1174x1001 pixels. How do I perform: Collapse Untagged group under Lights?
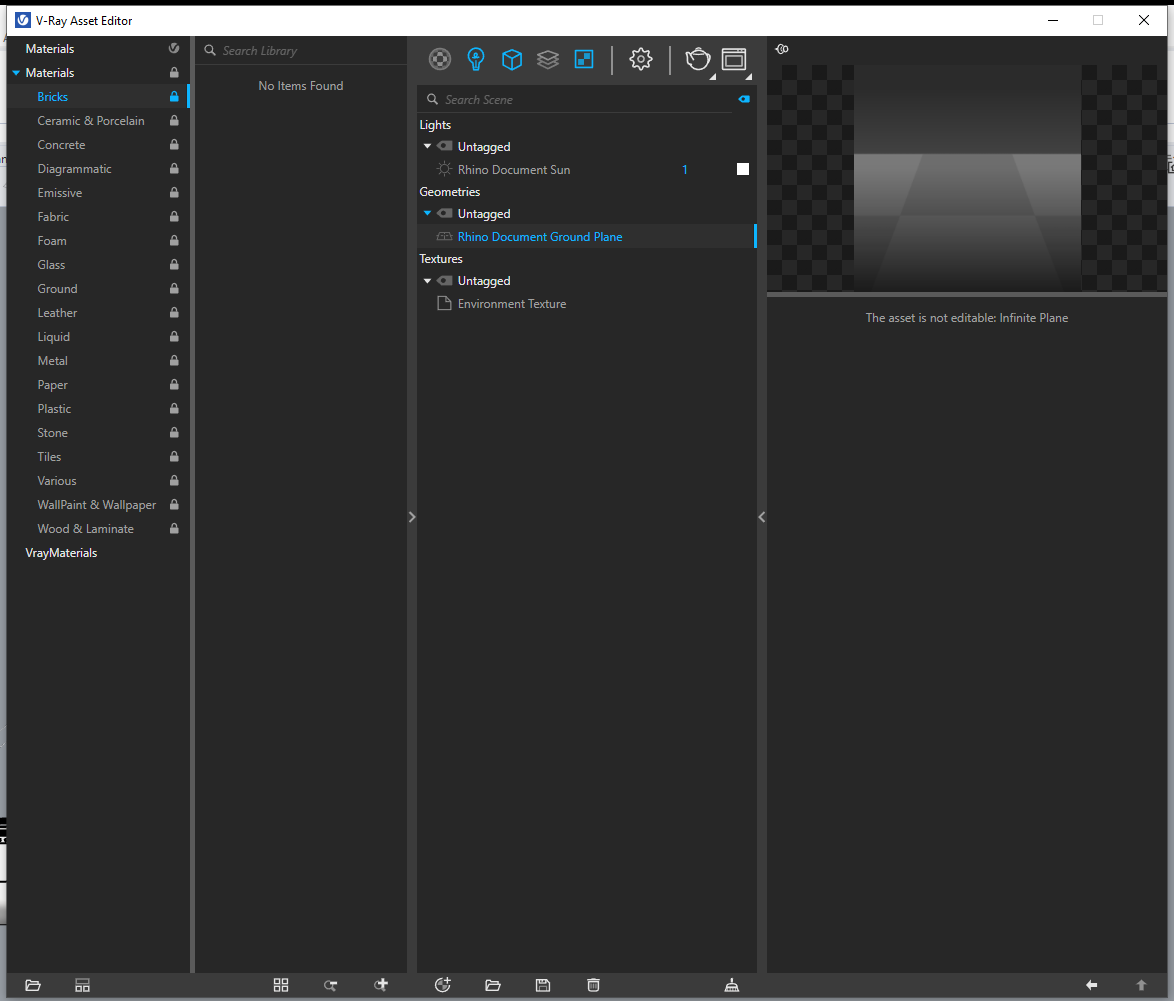point(428,146)
